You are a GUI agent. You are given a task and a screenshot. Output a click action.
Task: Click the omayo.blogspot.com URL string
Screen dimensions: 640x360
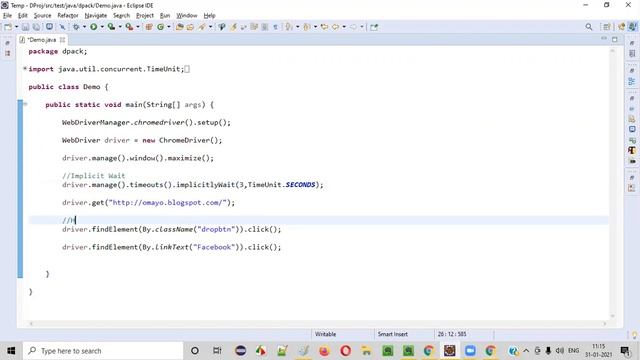[x=167, y=202]
